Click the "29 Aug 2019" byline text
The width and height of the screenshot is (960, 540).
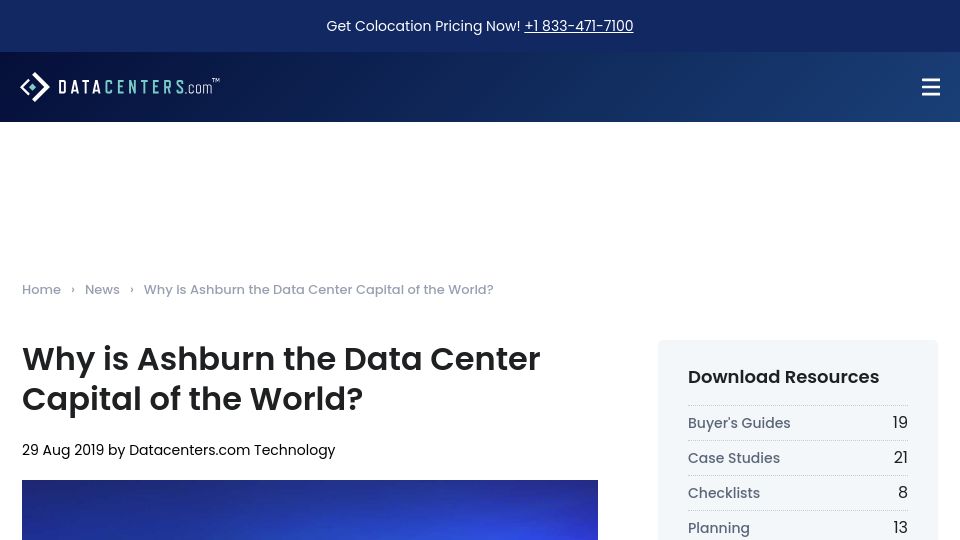click(63, 450)
